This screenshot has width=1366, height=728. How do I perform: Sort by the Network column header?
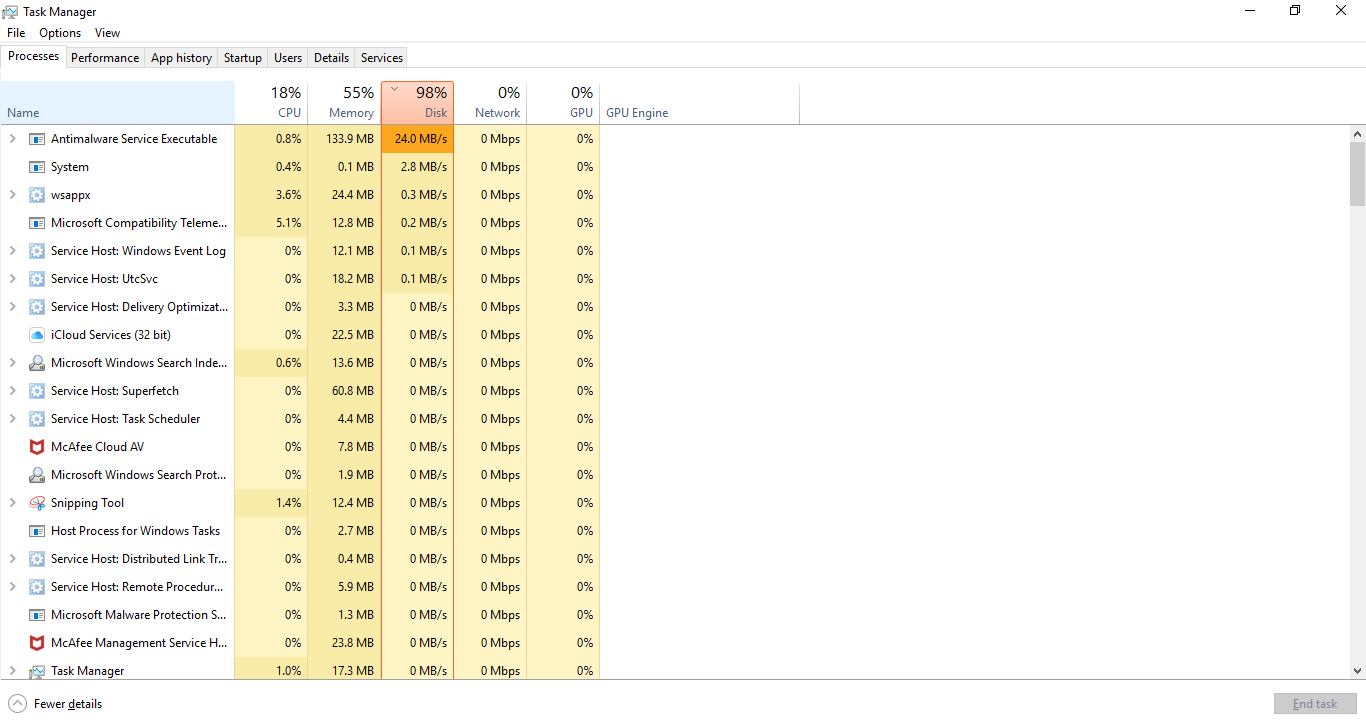point(490,103)
